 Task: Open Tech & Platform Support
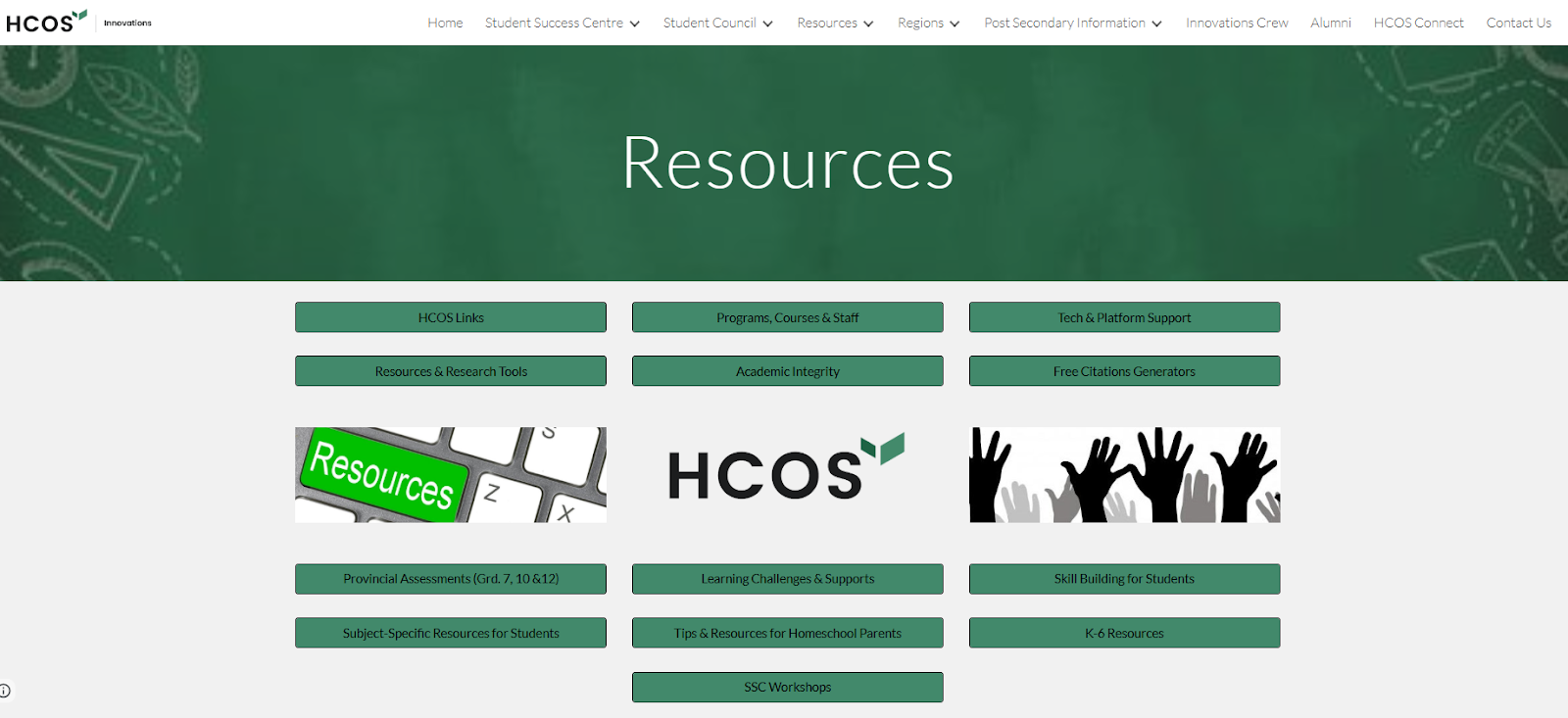[1124, 317]
